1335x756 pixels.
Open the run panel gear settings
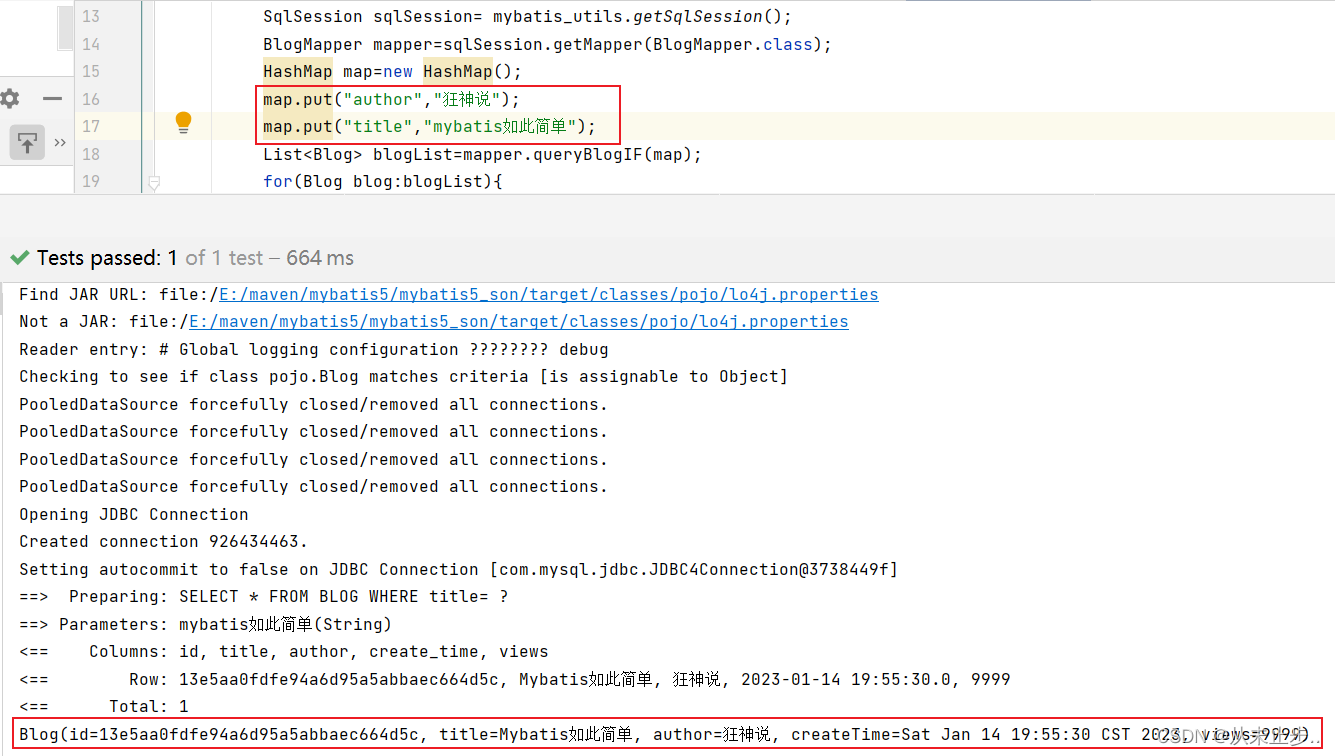pyautogui.click(x=9, y=98)
